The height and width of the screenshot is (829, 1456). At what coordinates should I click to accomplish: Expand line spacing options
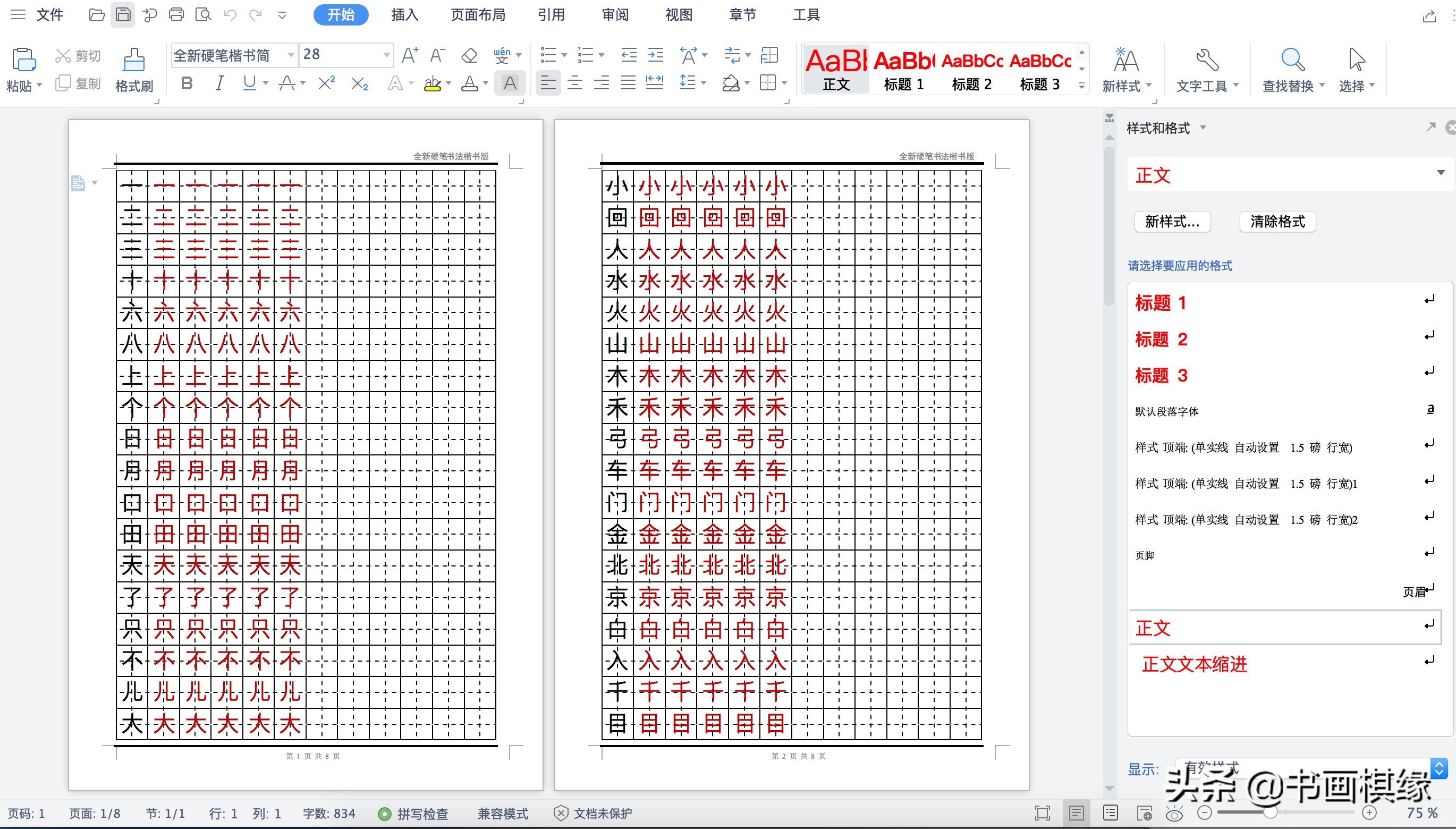[x=704, y=83]
